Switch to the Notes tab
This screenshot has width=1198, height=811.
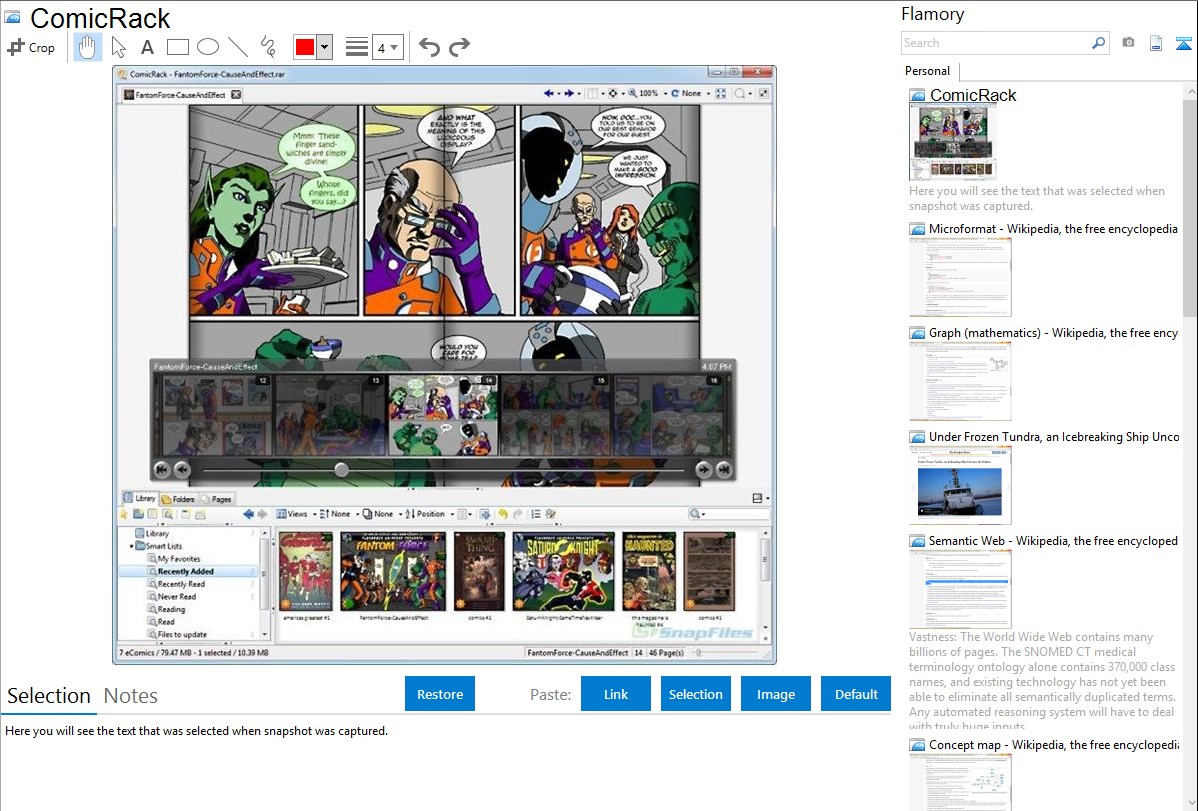(x=131, y=696)
